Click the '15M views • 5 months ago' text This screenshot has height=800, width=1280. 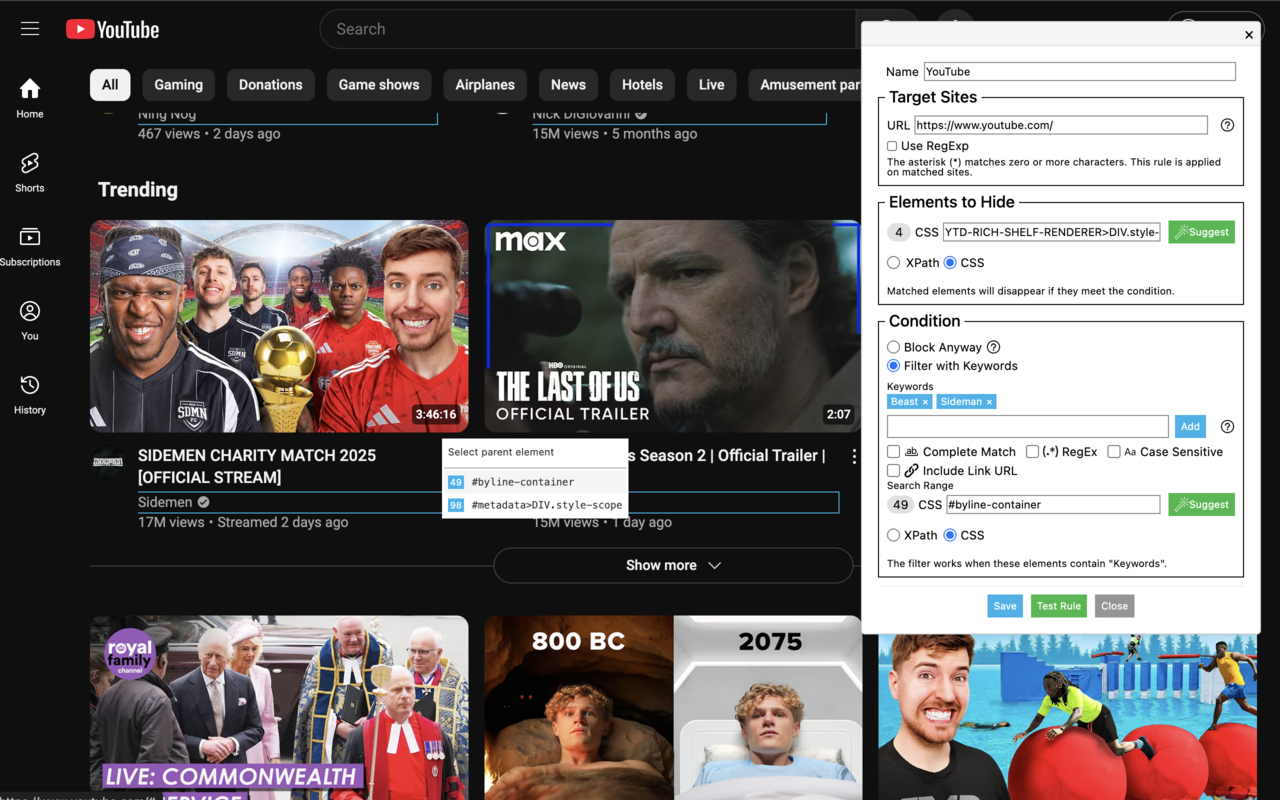coord(614,134)
